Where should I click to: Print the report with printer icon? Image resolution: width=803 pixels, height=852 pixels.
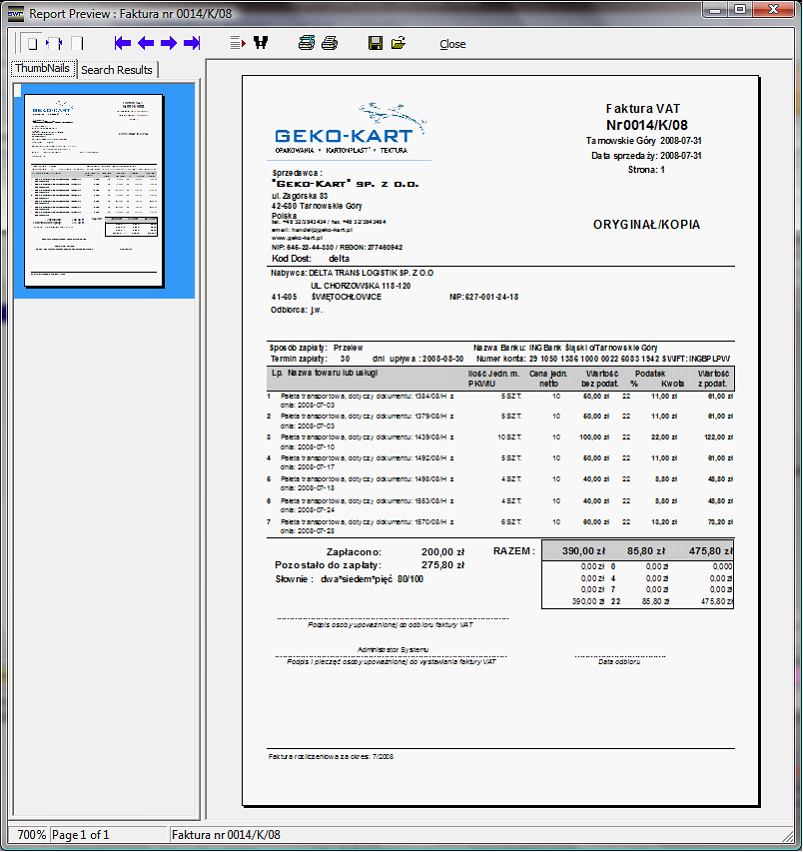329,44
